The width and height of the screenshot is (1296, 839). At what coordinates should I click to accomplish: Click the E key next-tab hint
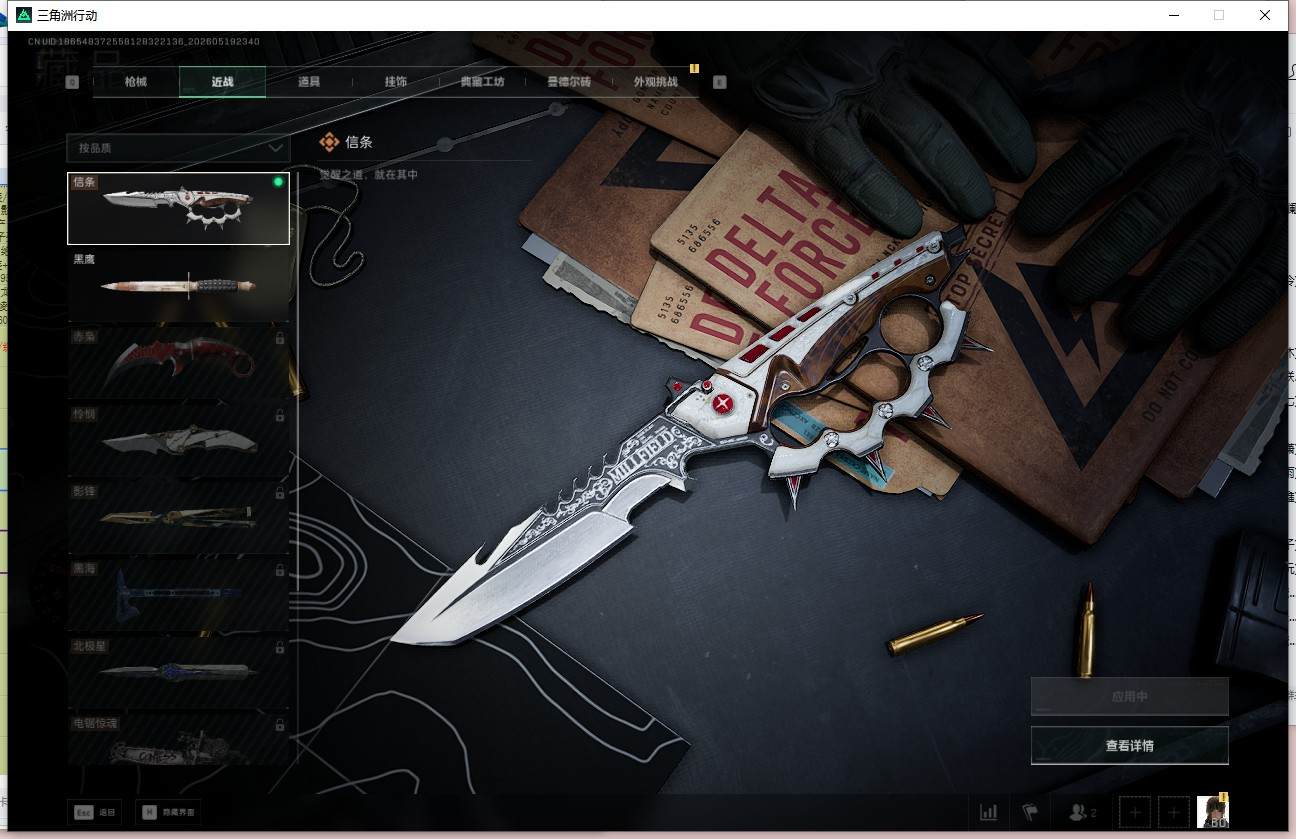click(720, 82)
